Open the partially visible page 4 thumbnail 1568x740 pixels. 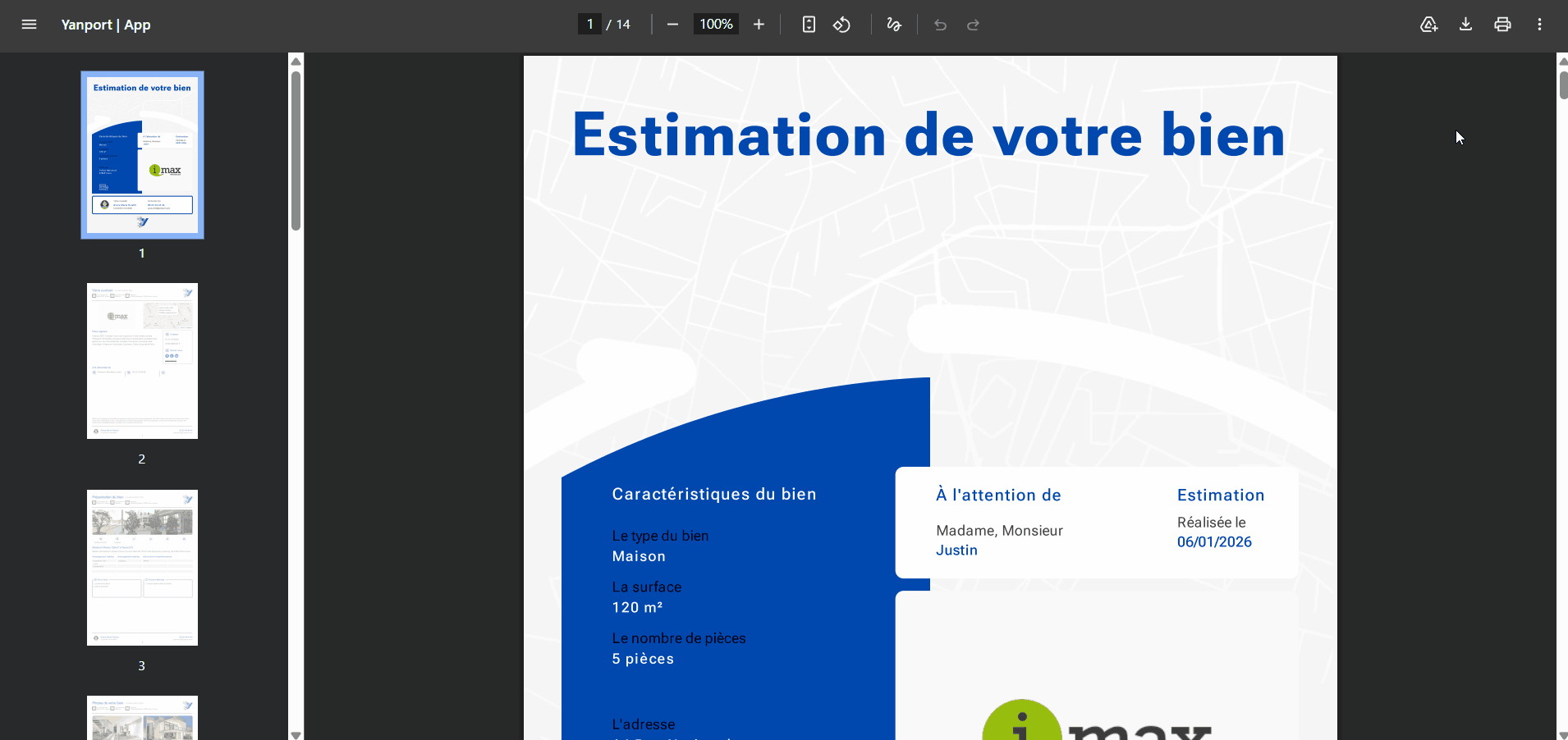(x=142, y=718)
